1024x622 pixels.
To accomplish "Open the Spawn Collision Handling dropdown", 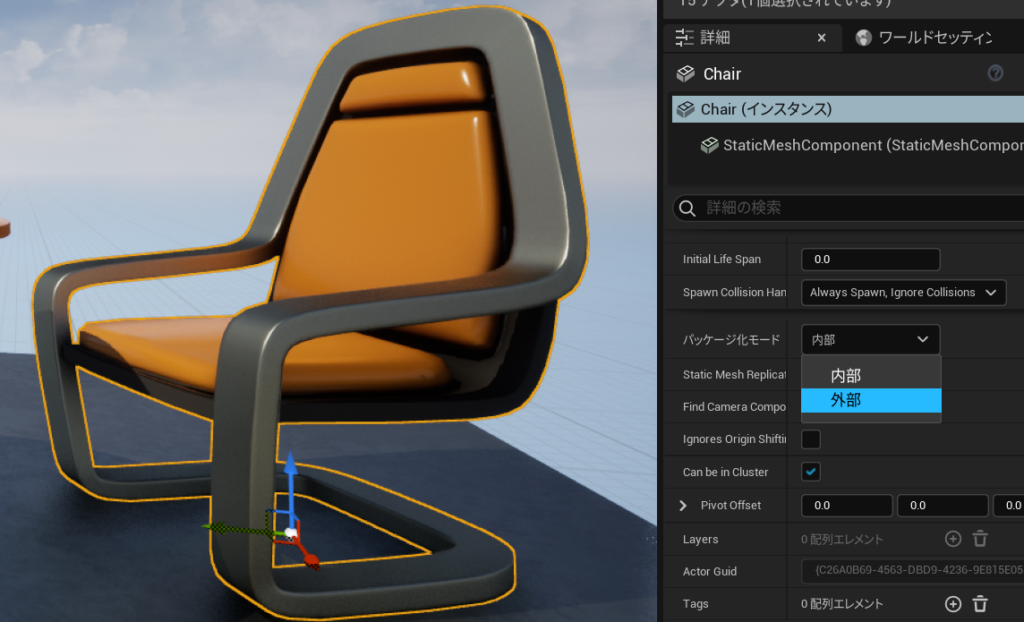I will [903, 292].
